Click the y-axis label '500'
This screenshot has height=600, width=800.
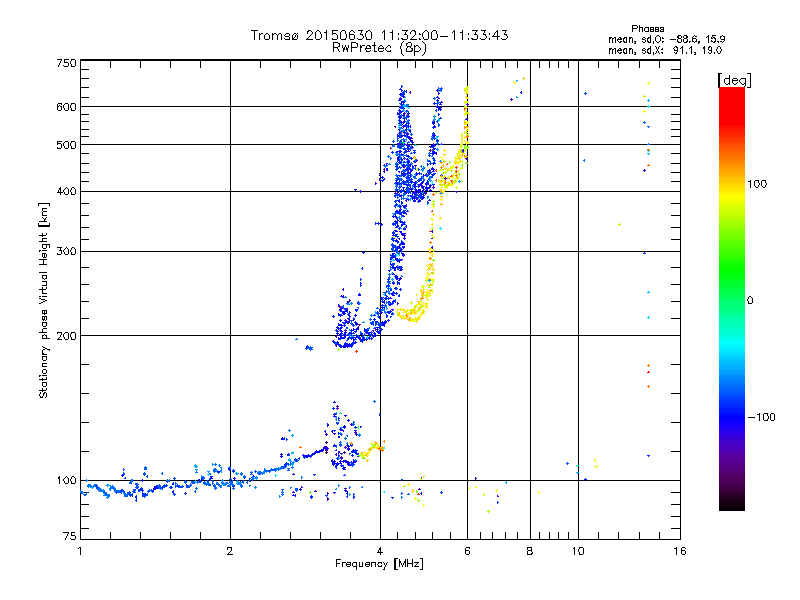[66, 145]
